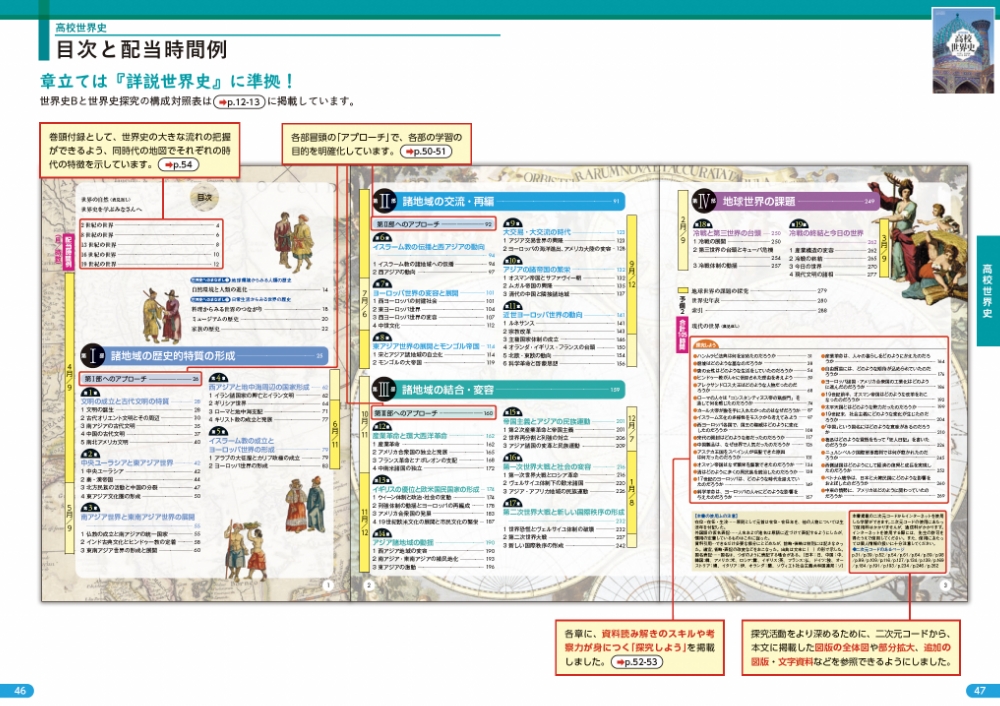Click the chapter 5 badge above イスラーム教の成立
The image size is (1000, 706).
pyautogui.click(x=218, y=432)
